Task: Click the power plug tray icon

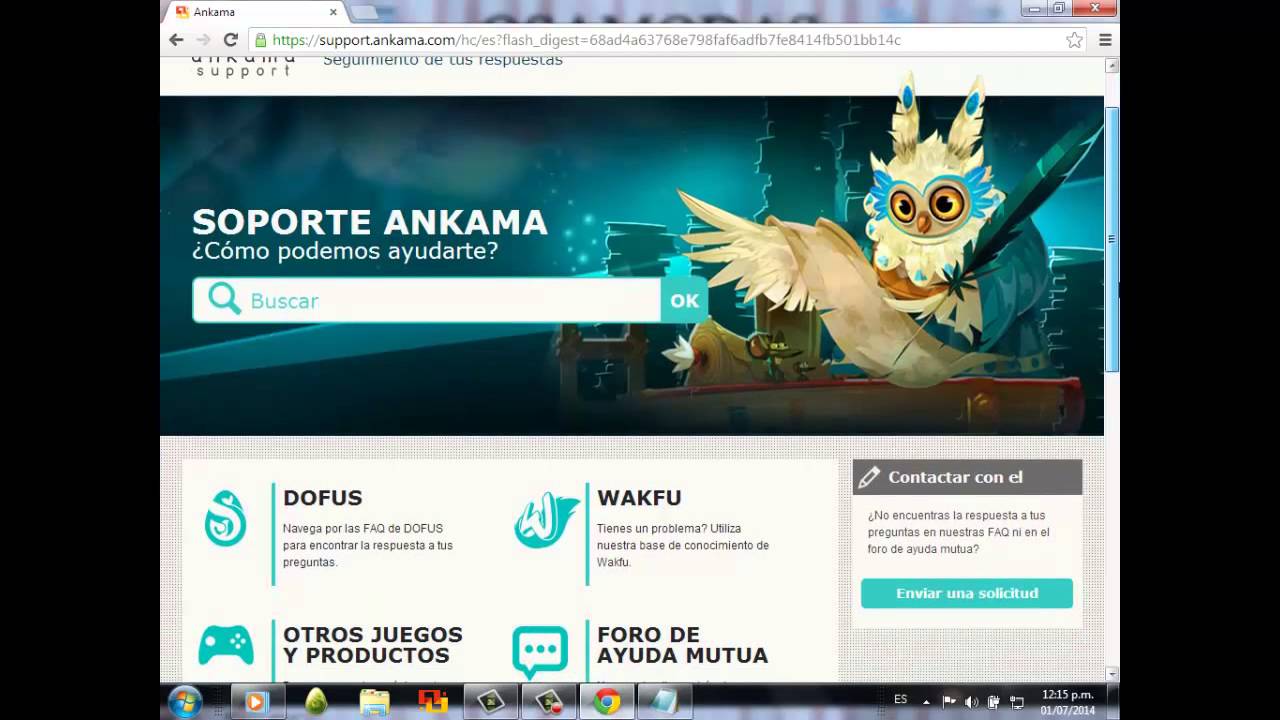Action: pyautogui.click(x=994, y=702)
